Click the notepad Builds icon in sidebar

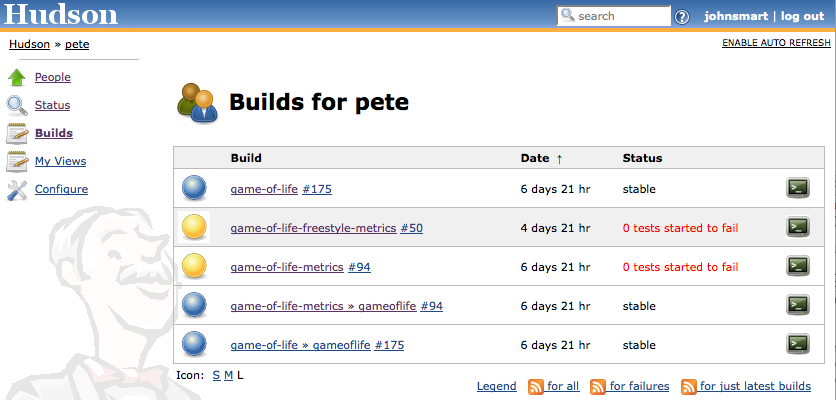17,133
